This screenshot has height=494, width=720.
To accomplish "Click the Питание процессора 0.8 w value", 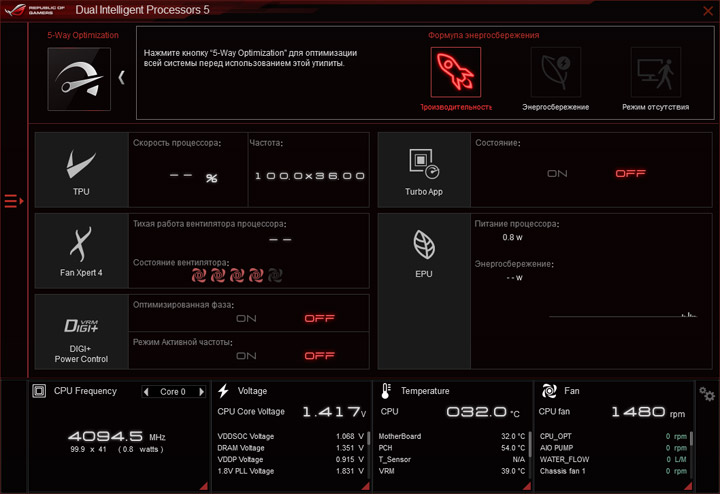I will (512, 237).
